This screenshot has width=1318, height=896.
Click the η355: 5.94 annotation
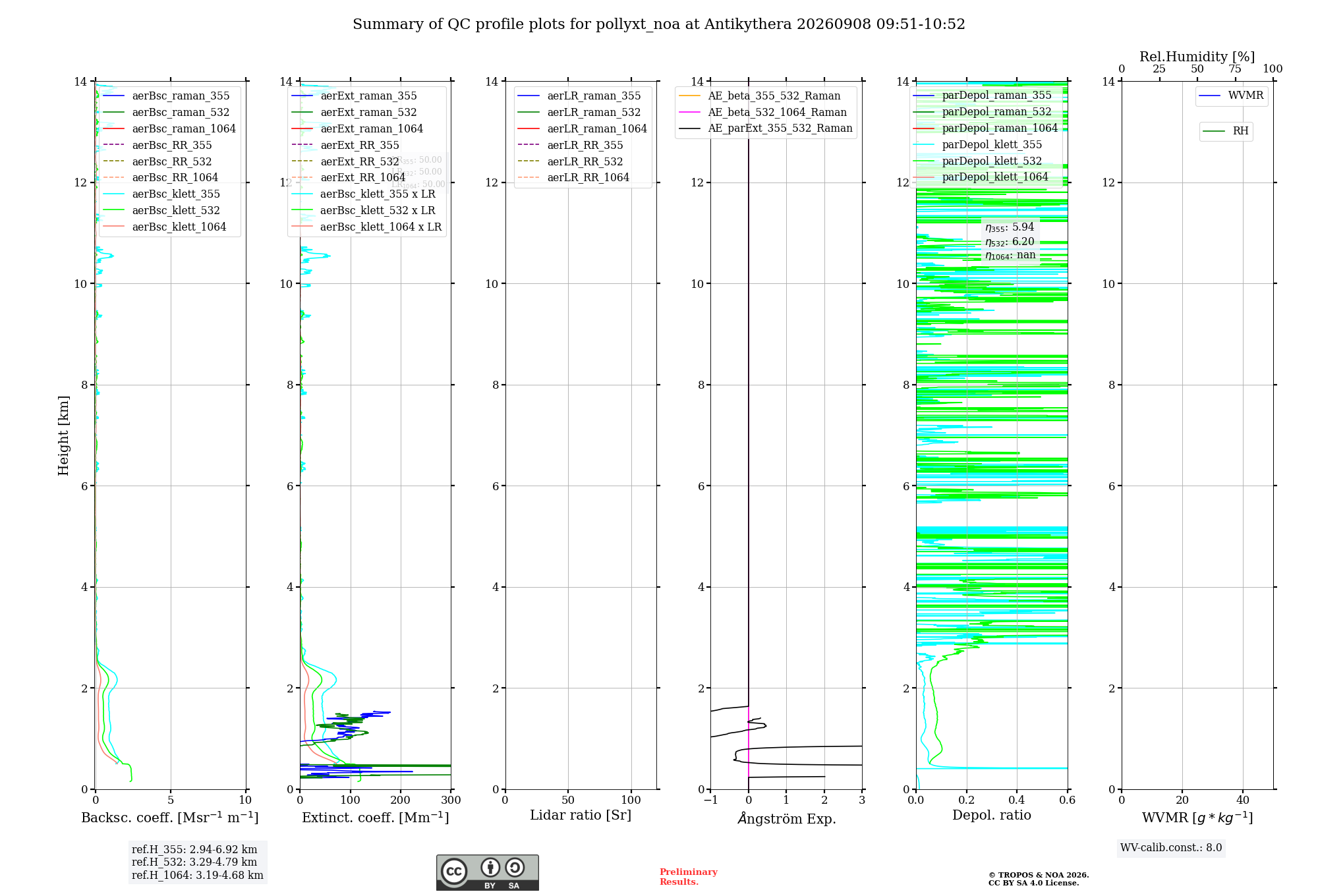(x=1010, y=227)
